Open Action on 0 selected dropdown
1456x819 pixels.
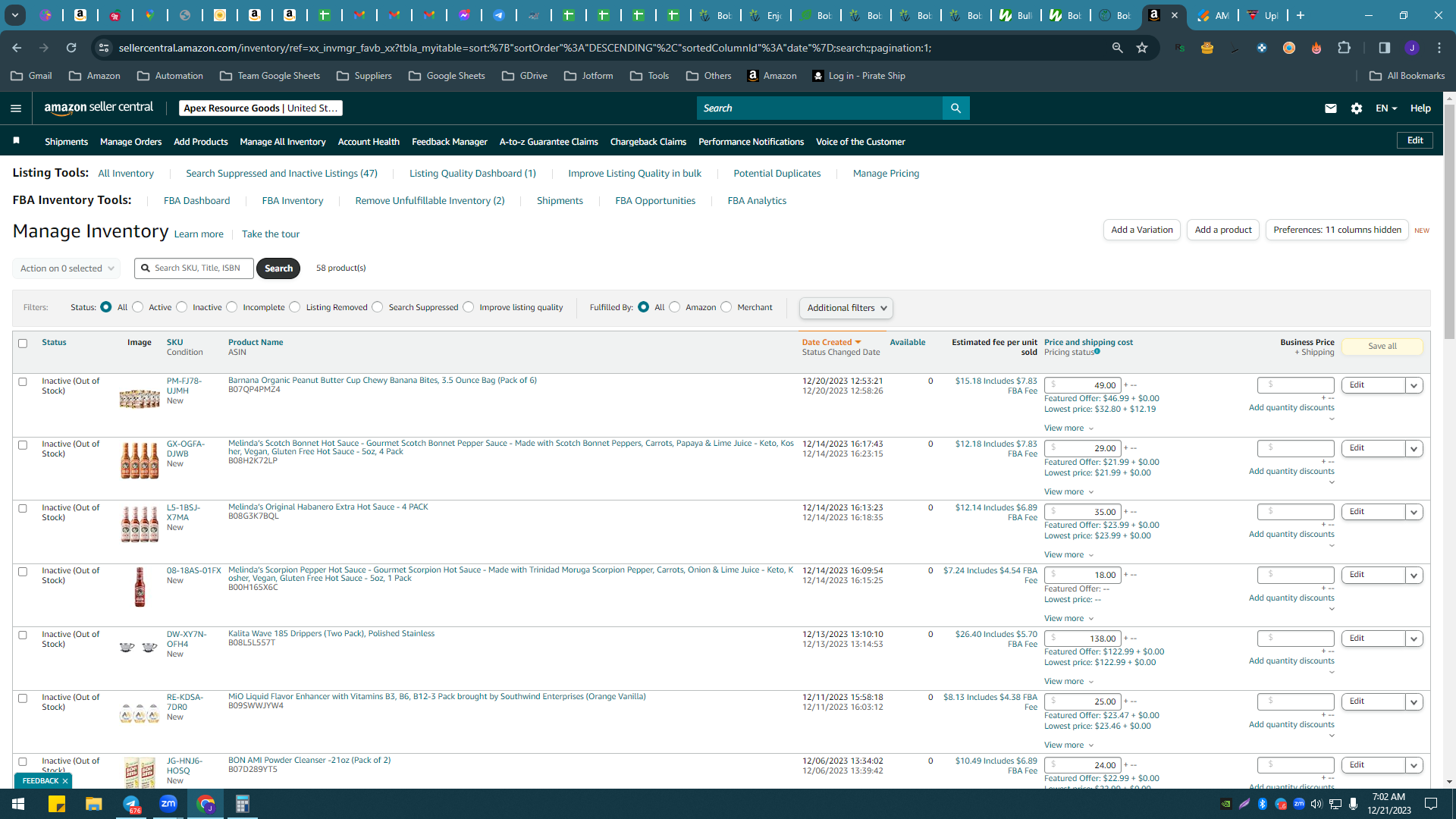[x=67, y=268]
